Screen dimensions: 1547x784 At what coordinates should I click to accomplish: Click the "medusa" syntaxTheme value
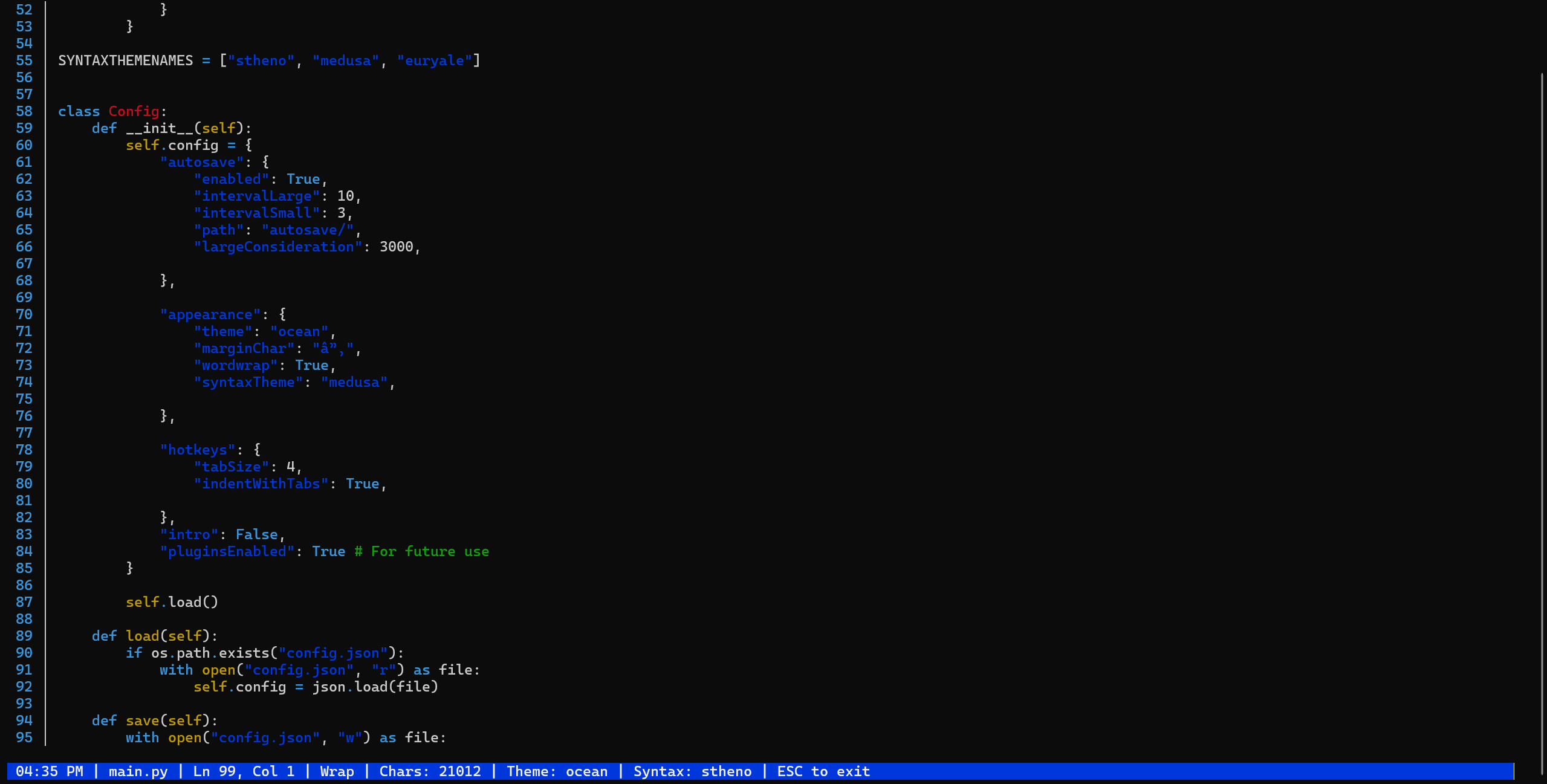[x=354, y=382]
